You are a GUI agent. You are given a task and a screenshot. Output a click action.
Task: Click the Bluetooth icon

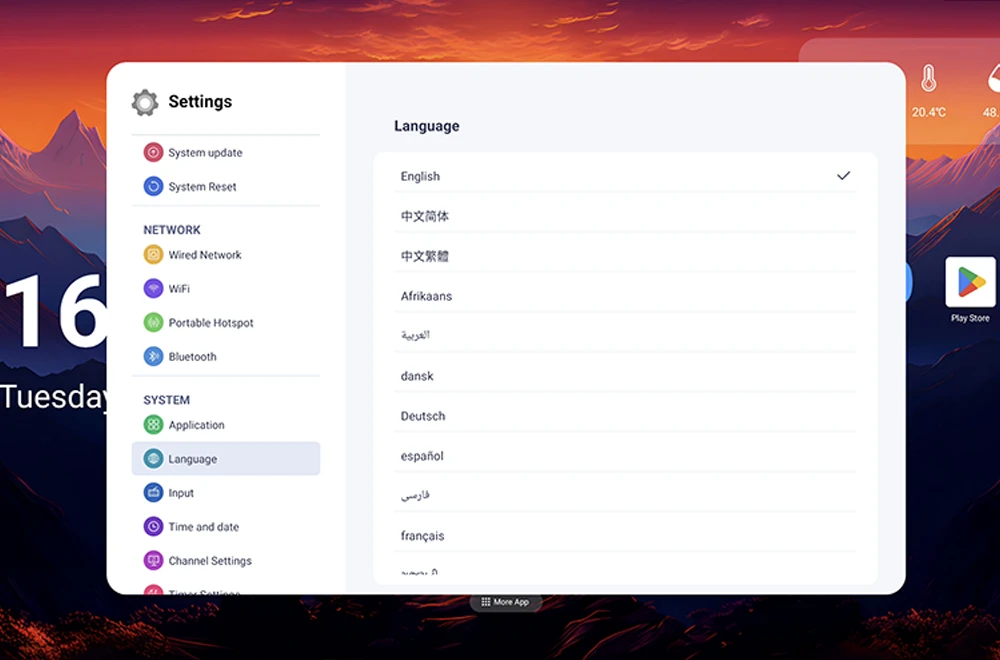pyautogui.click(x=153, y=356)
